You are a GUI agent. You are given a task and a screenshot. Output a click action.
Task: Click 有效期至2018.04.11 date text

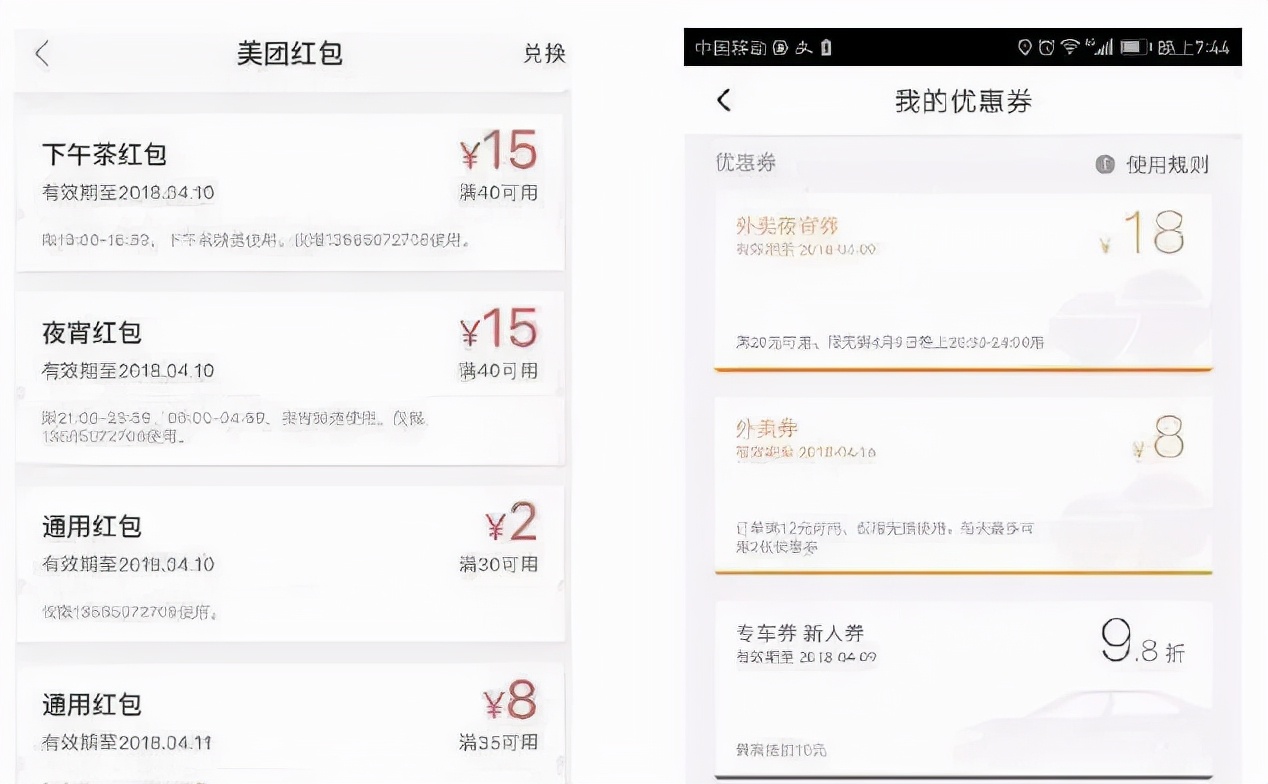pyautogui.click(x=127, y=743)
